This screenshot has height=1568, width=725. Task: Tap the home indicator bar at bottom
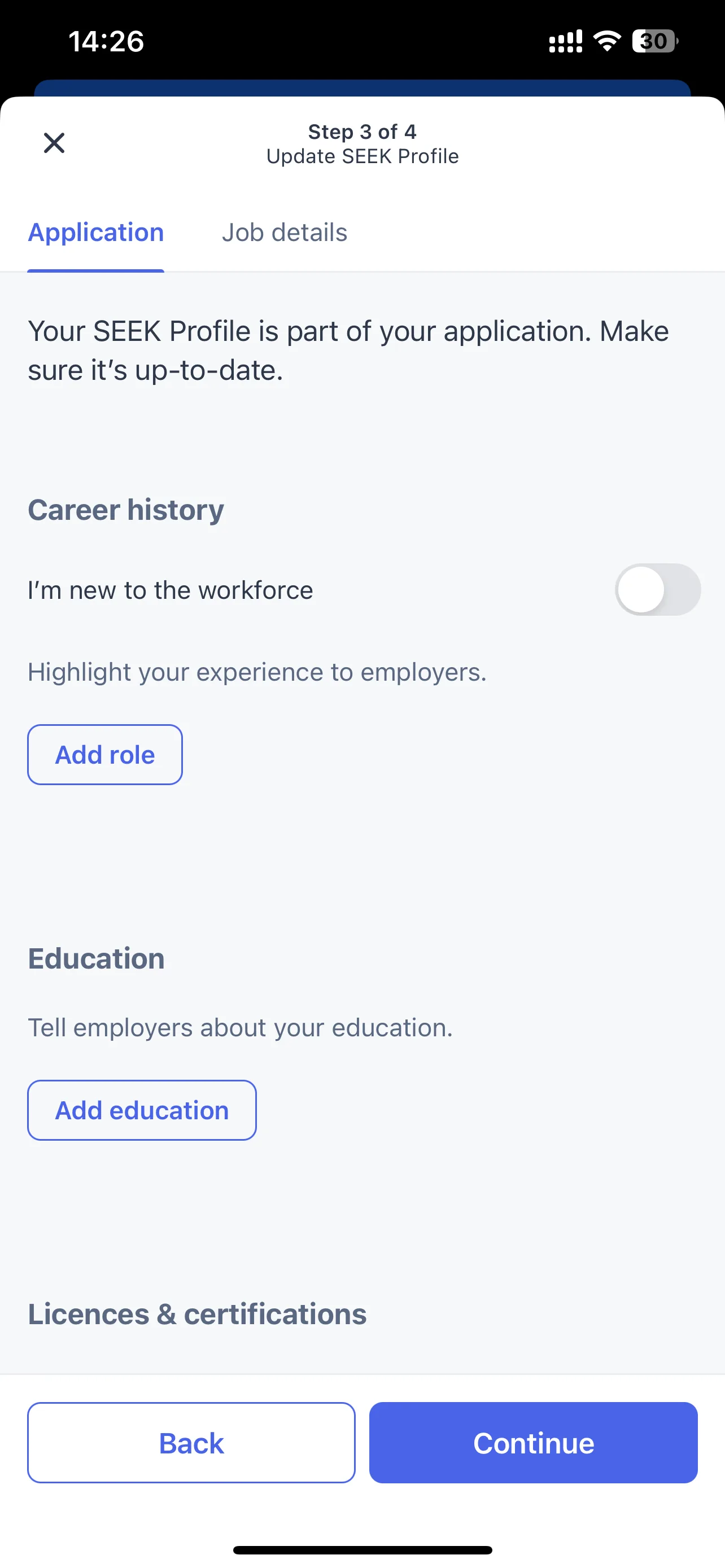tap(362, 1550)
